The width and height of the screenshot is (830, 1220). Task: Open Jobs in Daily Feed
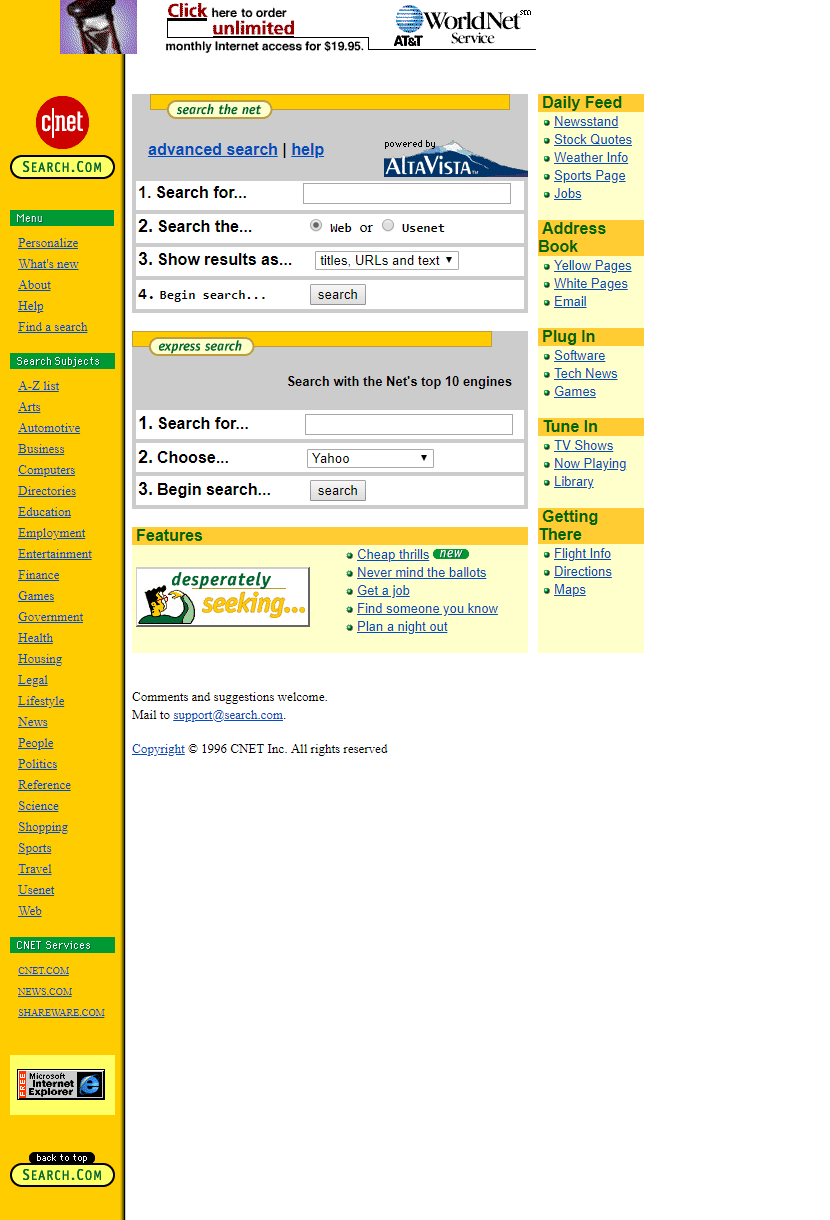click(x=568, y=194)
